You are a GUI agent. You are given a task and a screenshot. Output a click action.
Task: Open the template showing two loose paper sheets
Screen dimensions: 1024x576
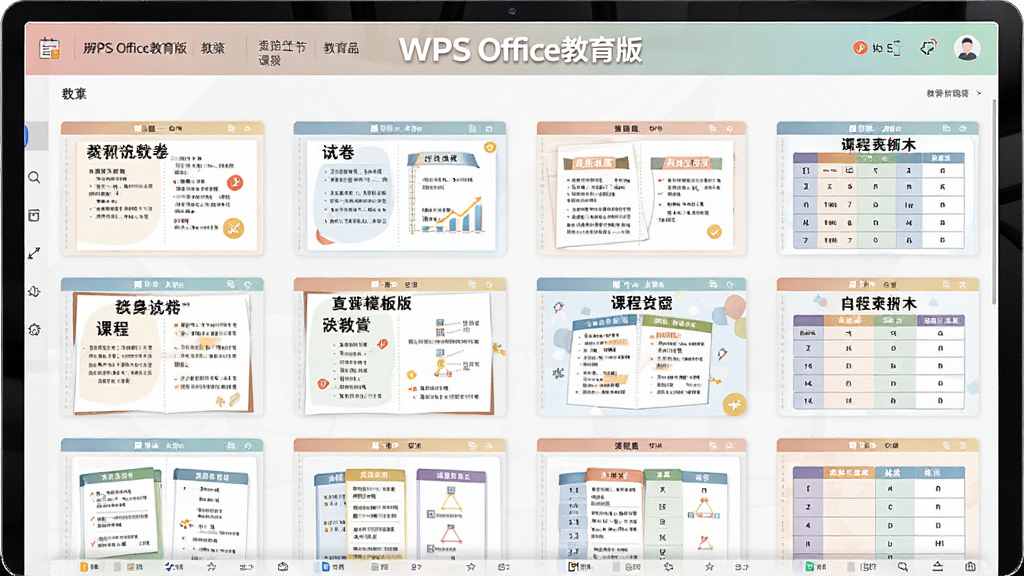click(641, 188)
